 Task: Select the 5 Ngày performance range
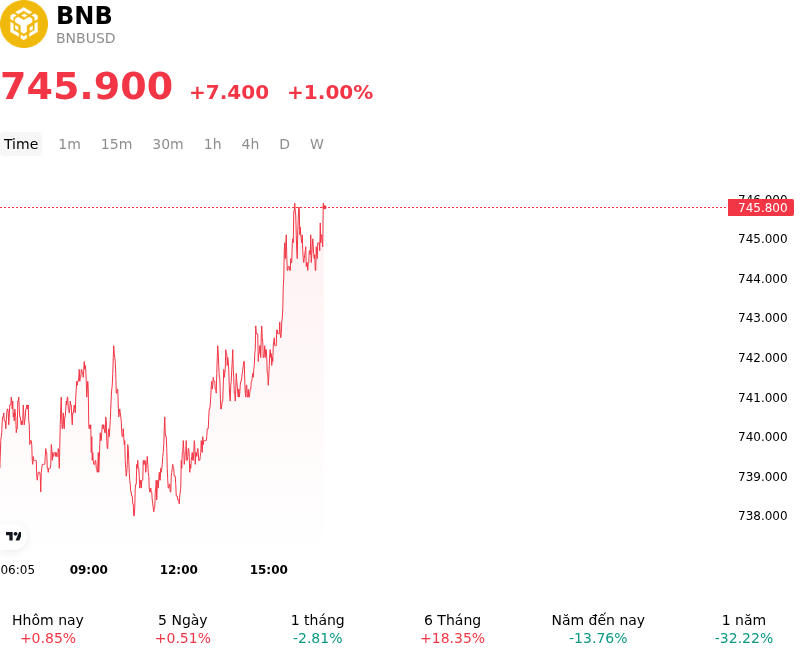pos(183,629)
